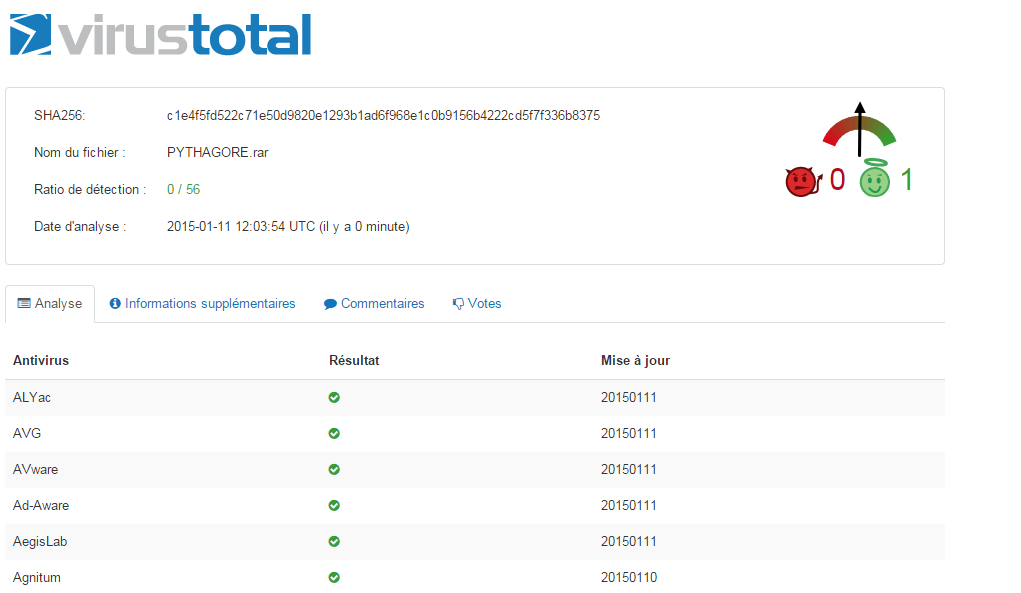1021x593 pixels.
Task: Click the AVG antivirus name
Action: 27,434
